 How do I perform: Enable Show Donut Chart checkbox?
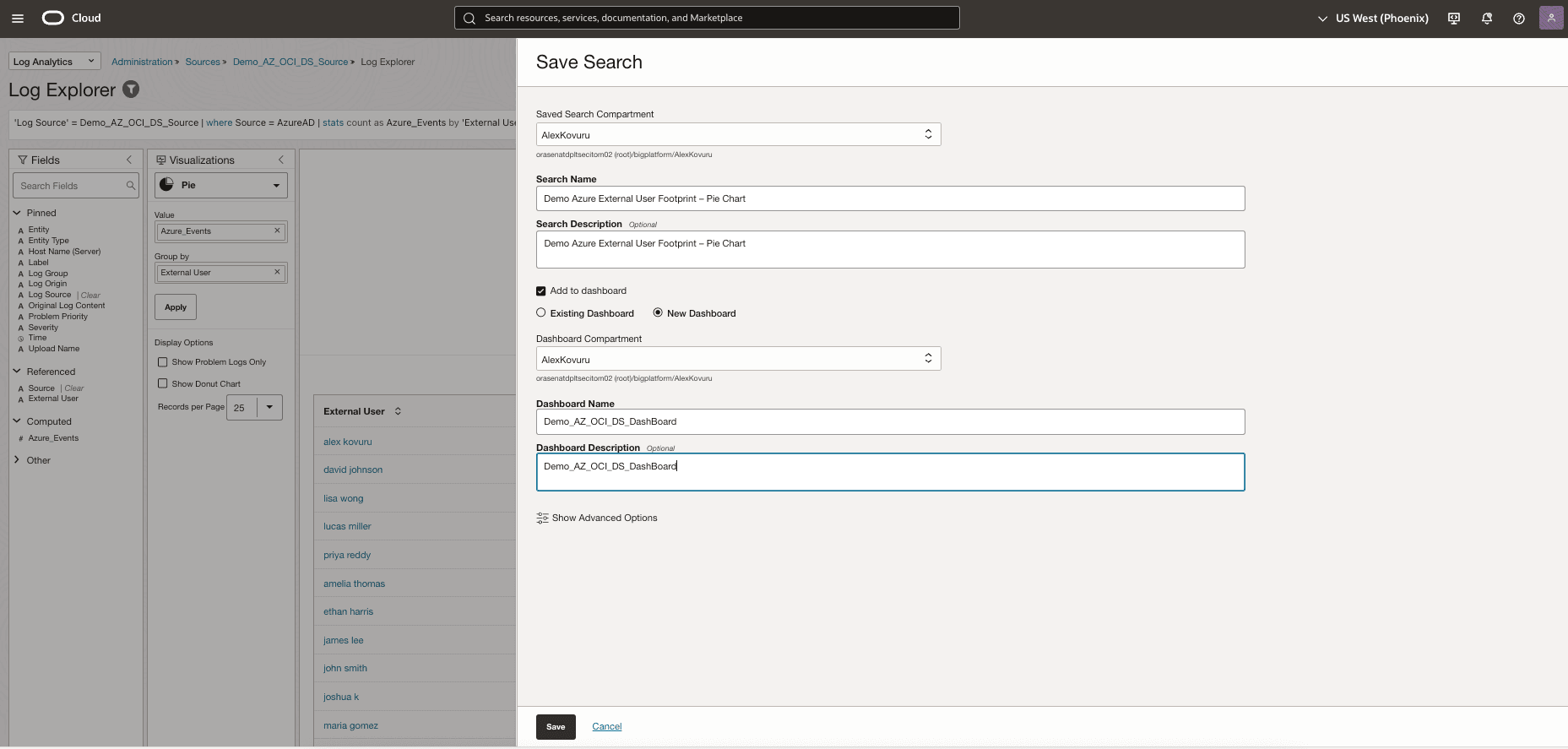pos(163,383)
